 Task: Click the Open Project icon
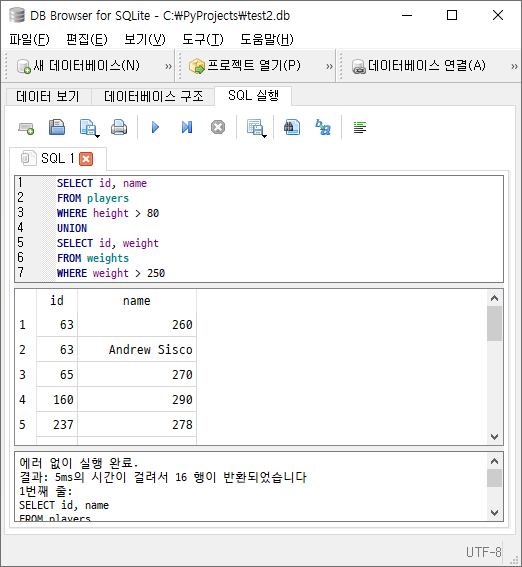click(x=197, y=67)
